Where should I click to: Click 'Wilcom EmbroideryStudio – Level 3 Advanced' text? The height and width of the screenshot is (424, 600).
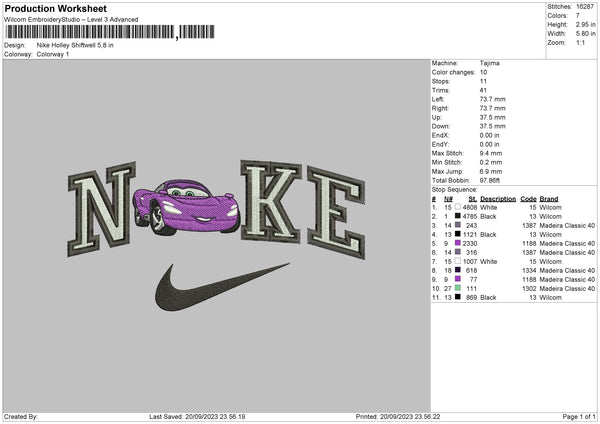pyautogui.click(x=71, y=20)
